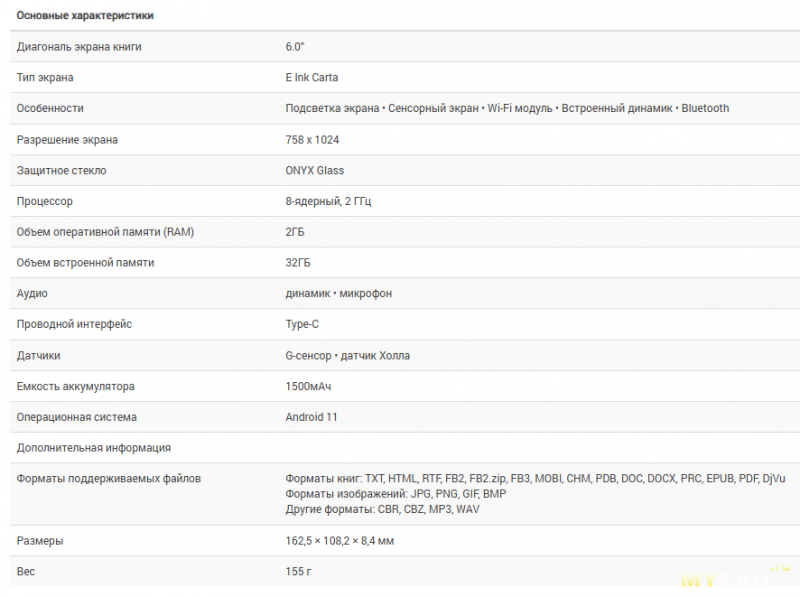Click the 'Type-C' interface value
Viewport: 800px width, 597px height.
point(302,325)
